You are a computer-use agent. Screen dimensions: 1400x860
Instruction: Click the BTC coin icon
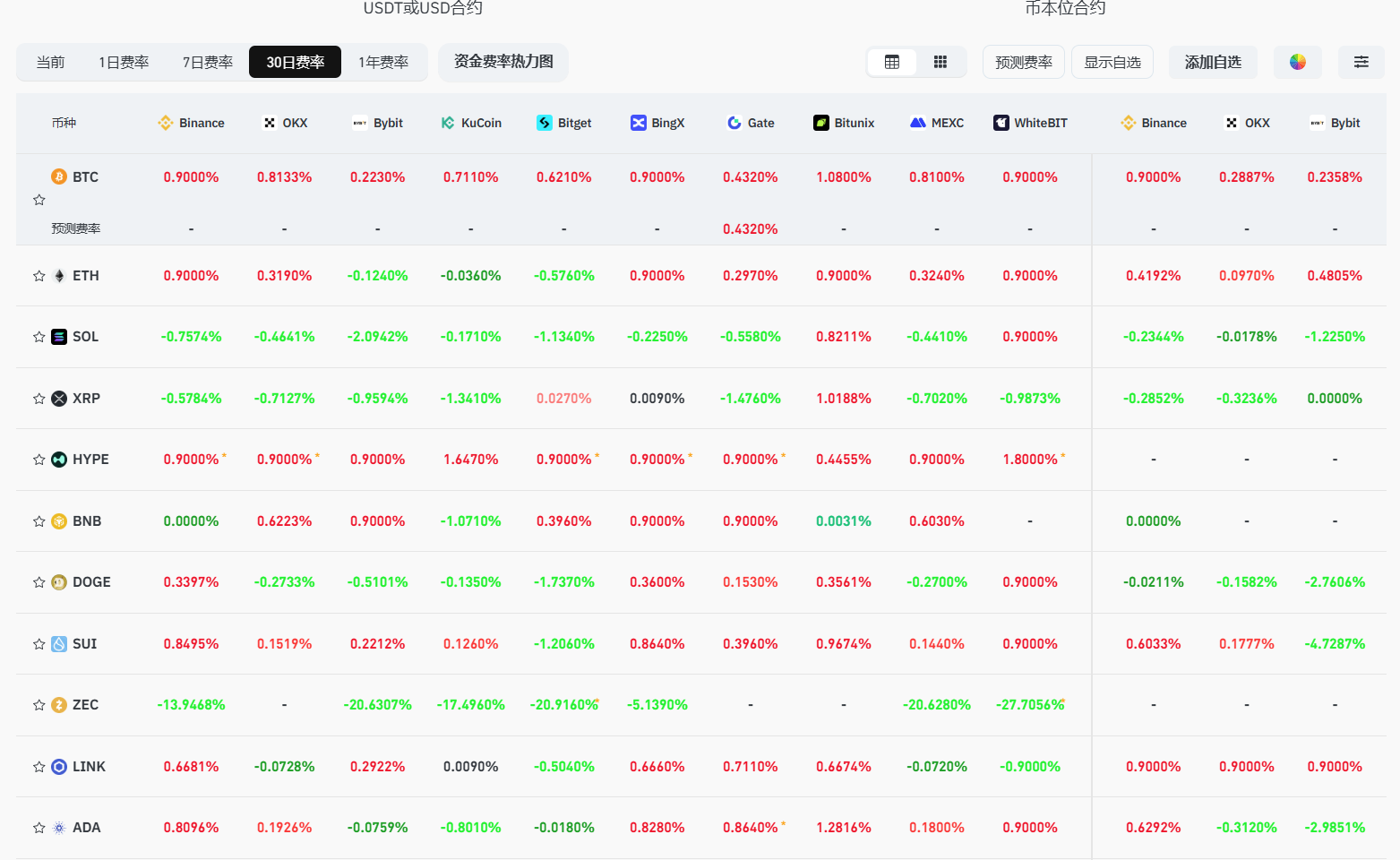coord(59,176)
